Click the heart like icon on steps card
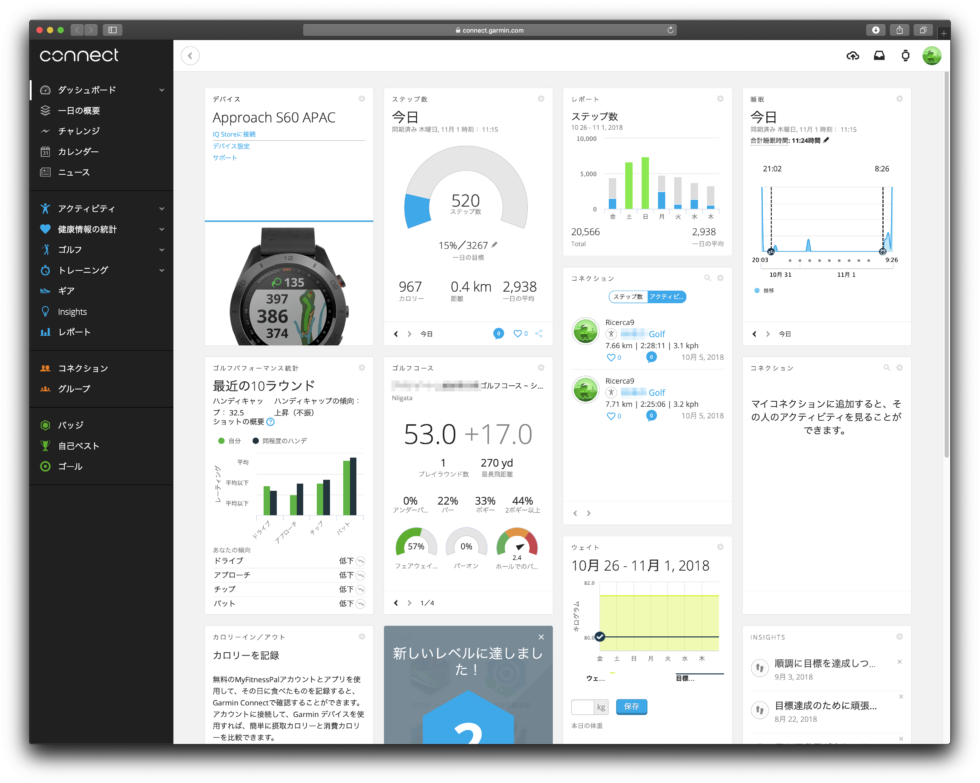 (x=518, y=333)
